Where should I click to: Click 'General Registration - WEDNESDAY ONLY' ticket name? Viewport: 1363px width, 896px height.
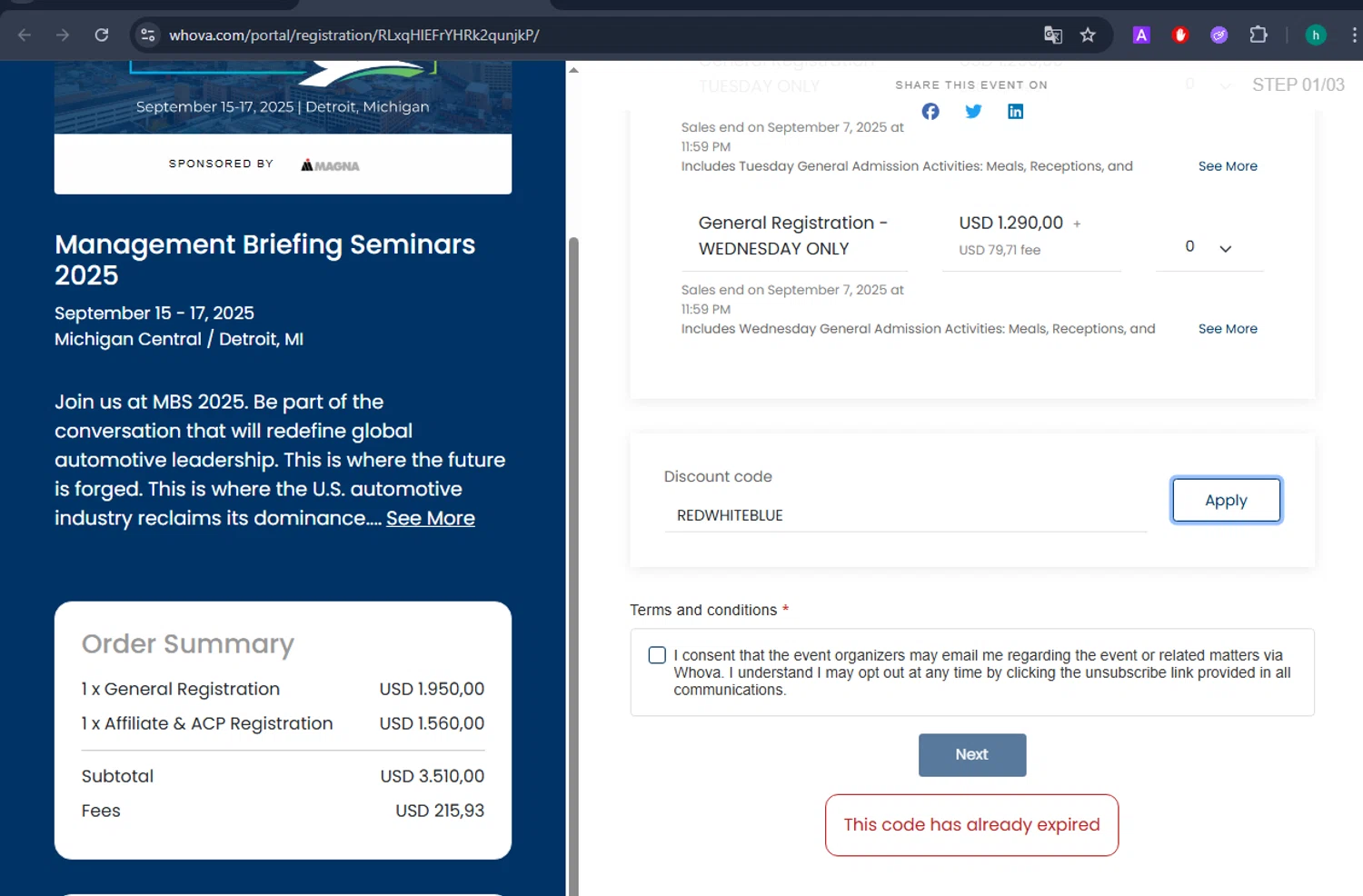pyautogui.click(x=793, y=235)
